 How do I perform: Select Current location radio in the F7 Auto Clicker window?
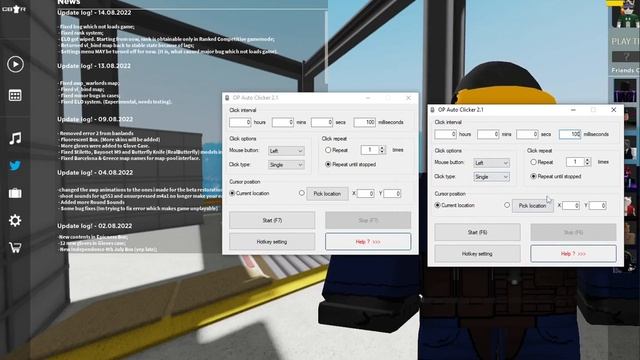point(232,193)
